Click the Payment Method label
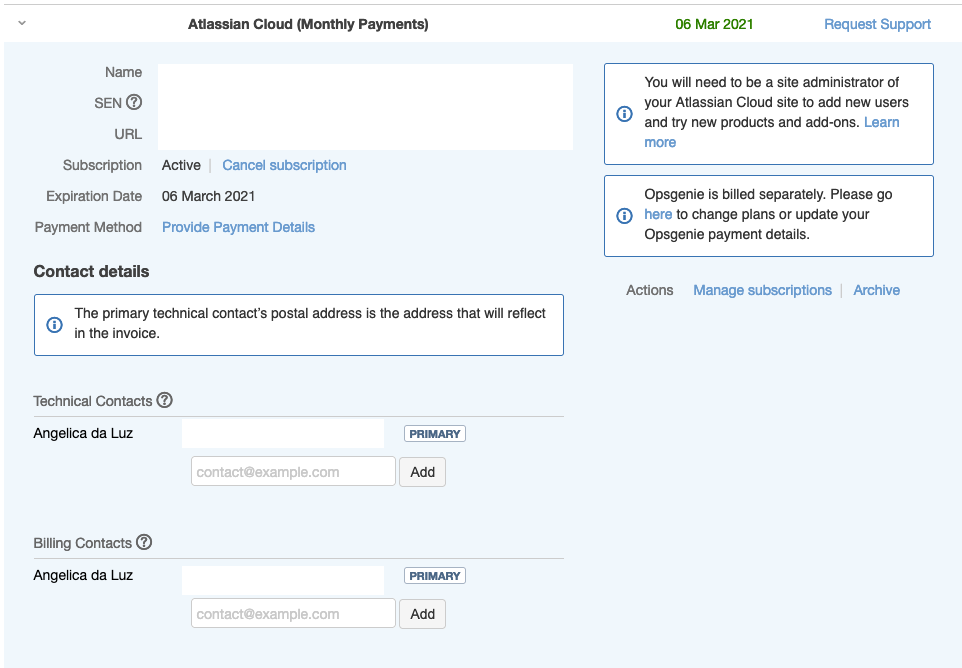 tap(88, 227)
